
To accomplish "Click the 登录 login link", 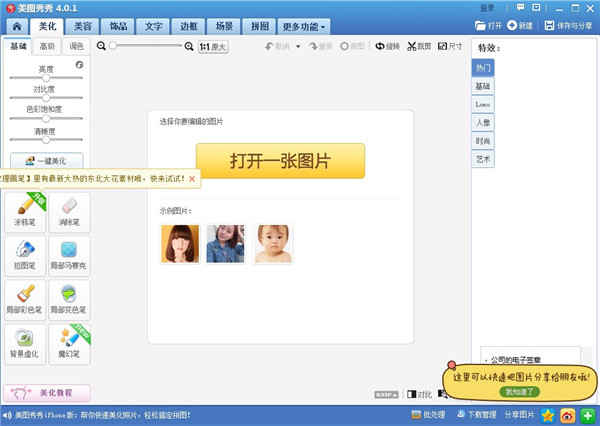I will pyautogui.click(x=487, y=8).
